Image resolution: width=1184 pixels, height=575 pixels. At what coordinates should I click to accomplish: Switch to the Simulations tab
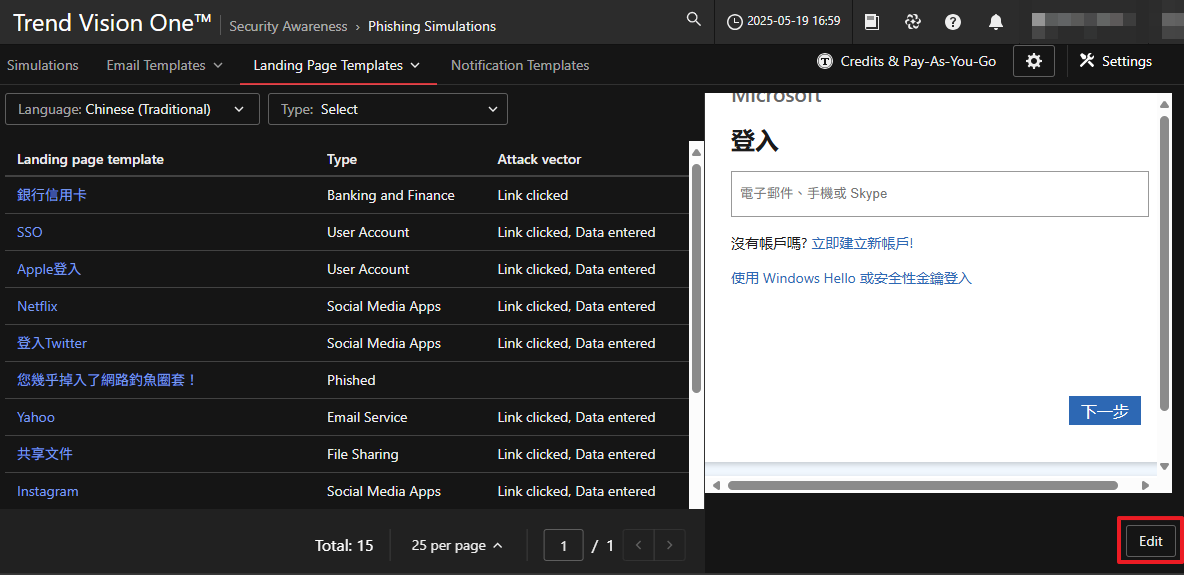coord(43,65)
